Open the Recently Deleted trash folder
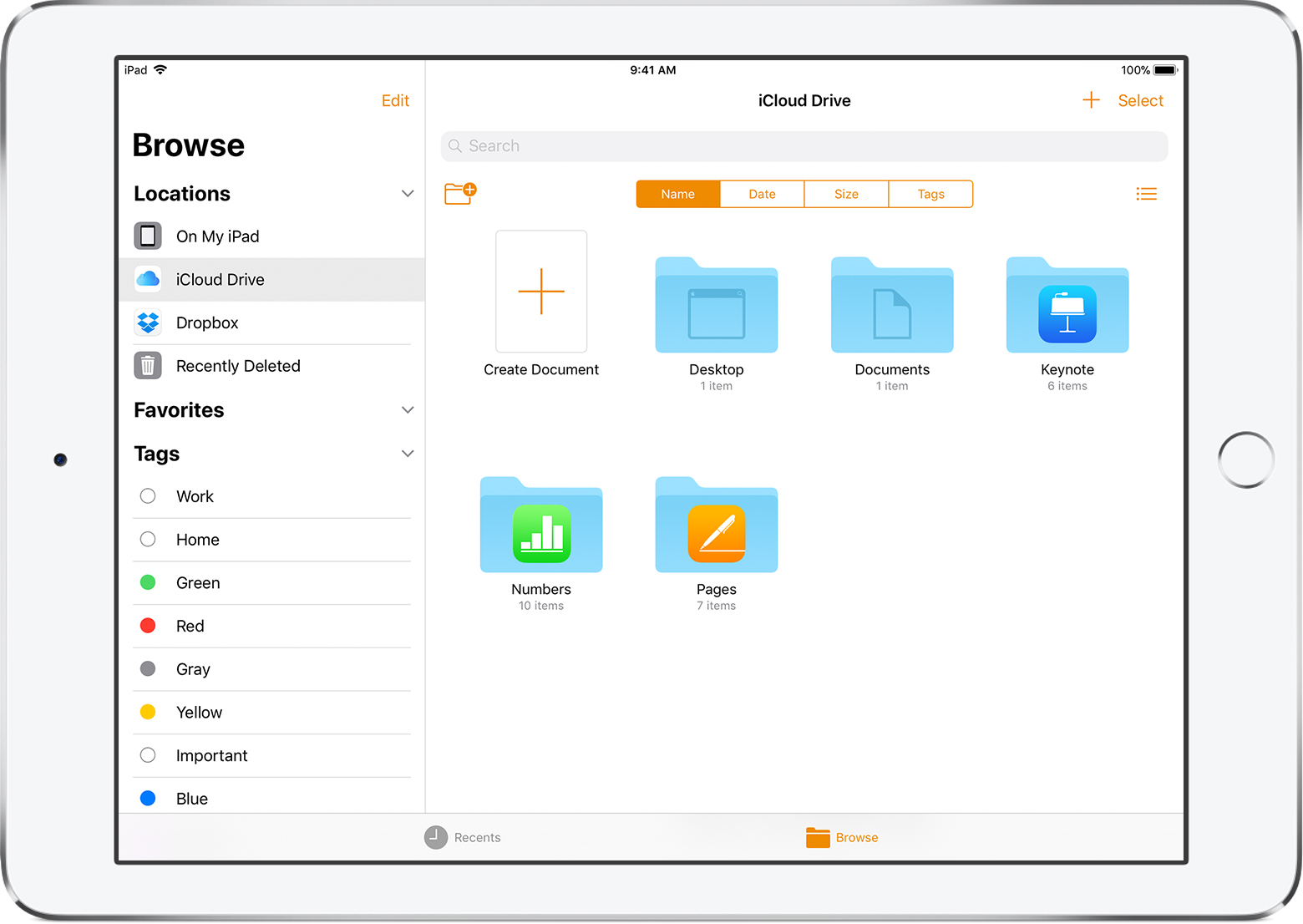Screen dimensions: 1303x924 point(237,366)
